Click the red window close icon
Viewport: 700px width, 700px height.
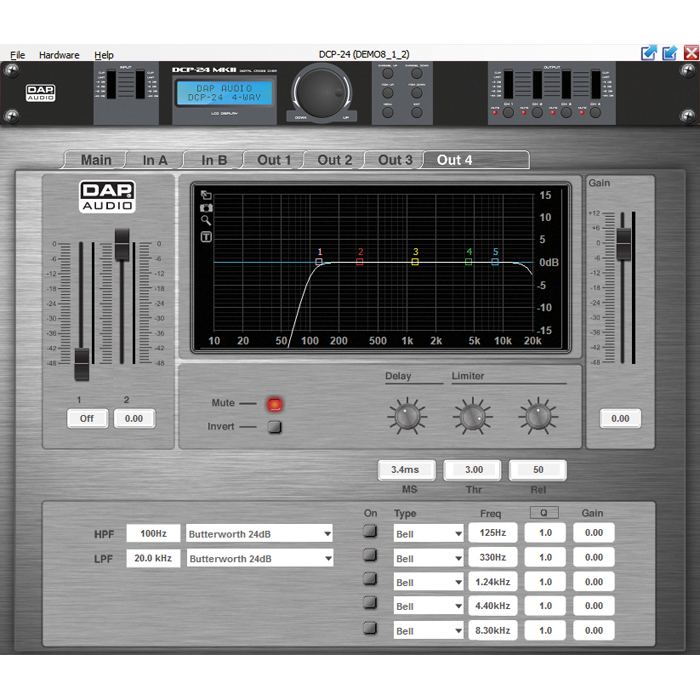691,53
